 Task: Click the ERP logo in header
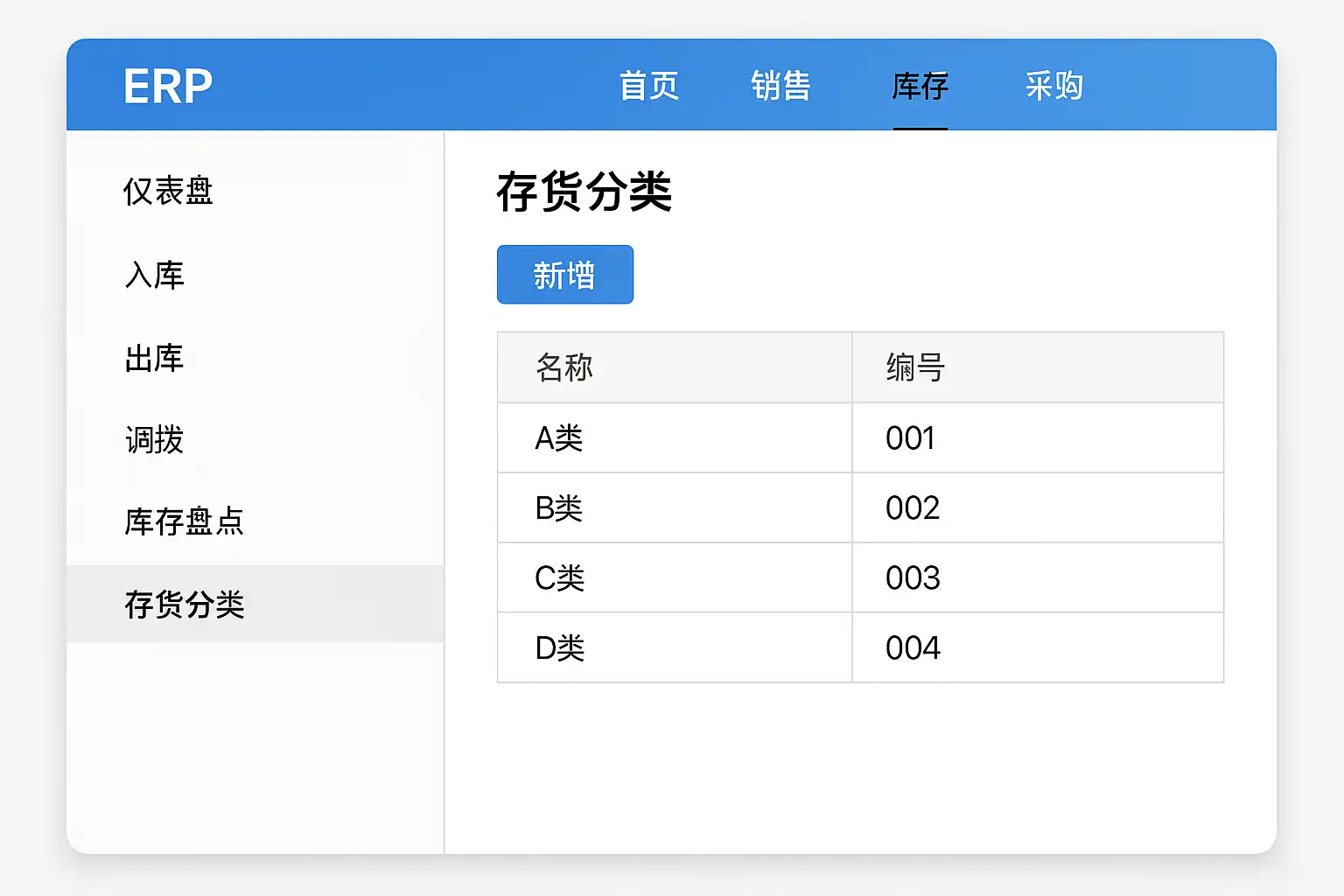[x=168, y=87]
